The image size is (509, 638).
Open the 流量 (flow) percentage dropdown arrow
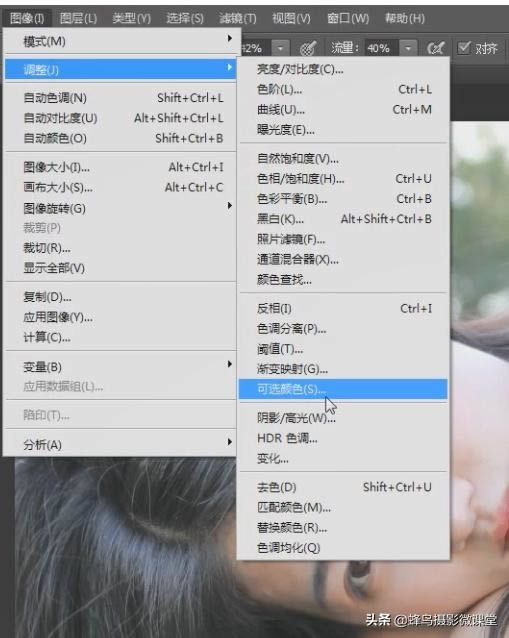click(x=408, y=48)
